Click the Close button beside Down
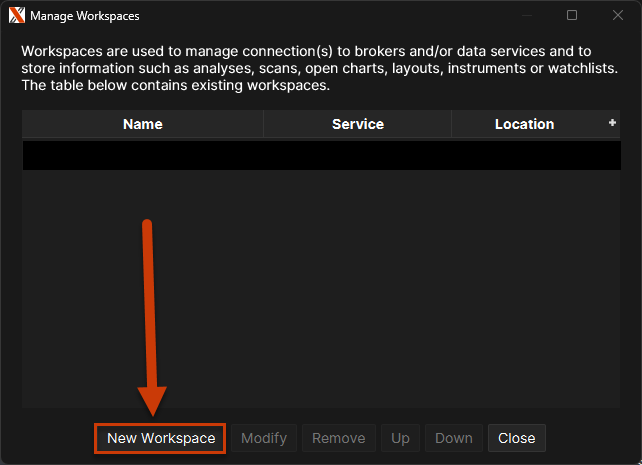The image size is (642, 465). point(516,438)
